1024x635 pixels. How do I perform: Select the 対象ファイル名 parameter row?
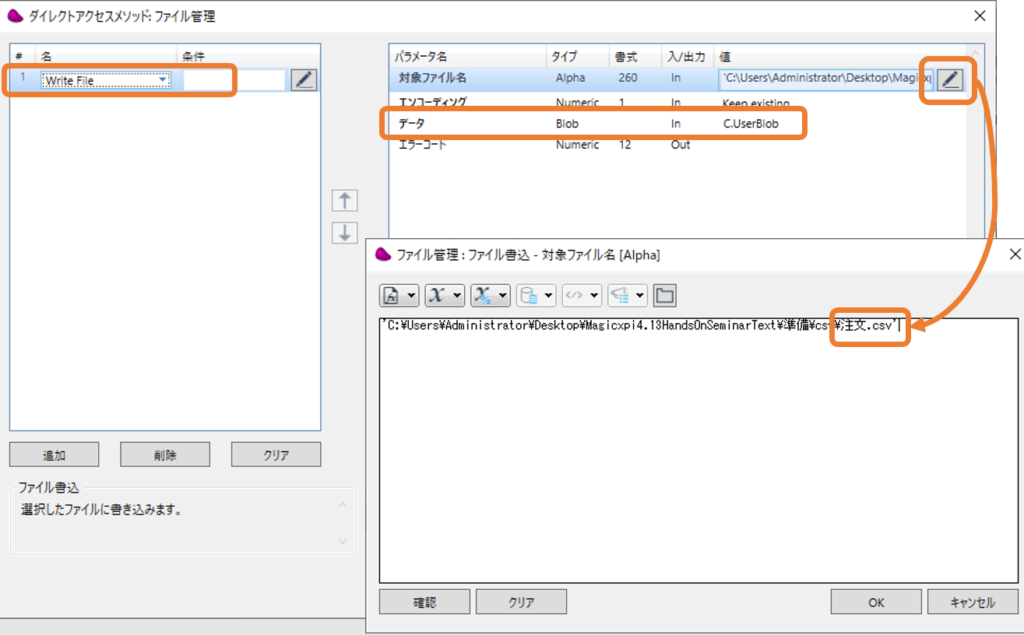677,78
